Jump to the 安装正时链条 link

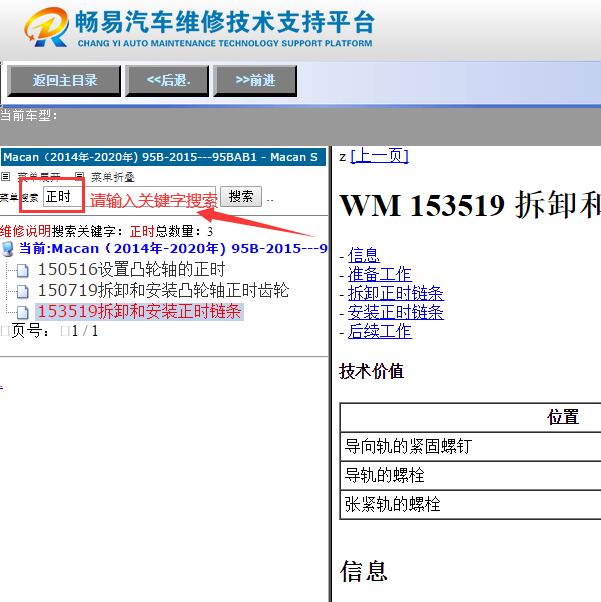396,312
